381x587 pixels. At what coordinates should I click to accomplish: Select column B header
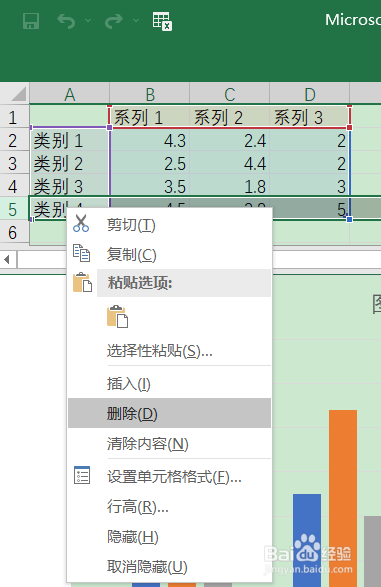pos(150,94)
